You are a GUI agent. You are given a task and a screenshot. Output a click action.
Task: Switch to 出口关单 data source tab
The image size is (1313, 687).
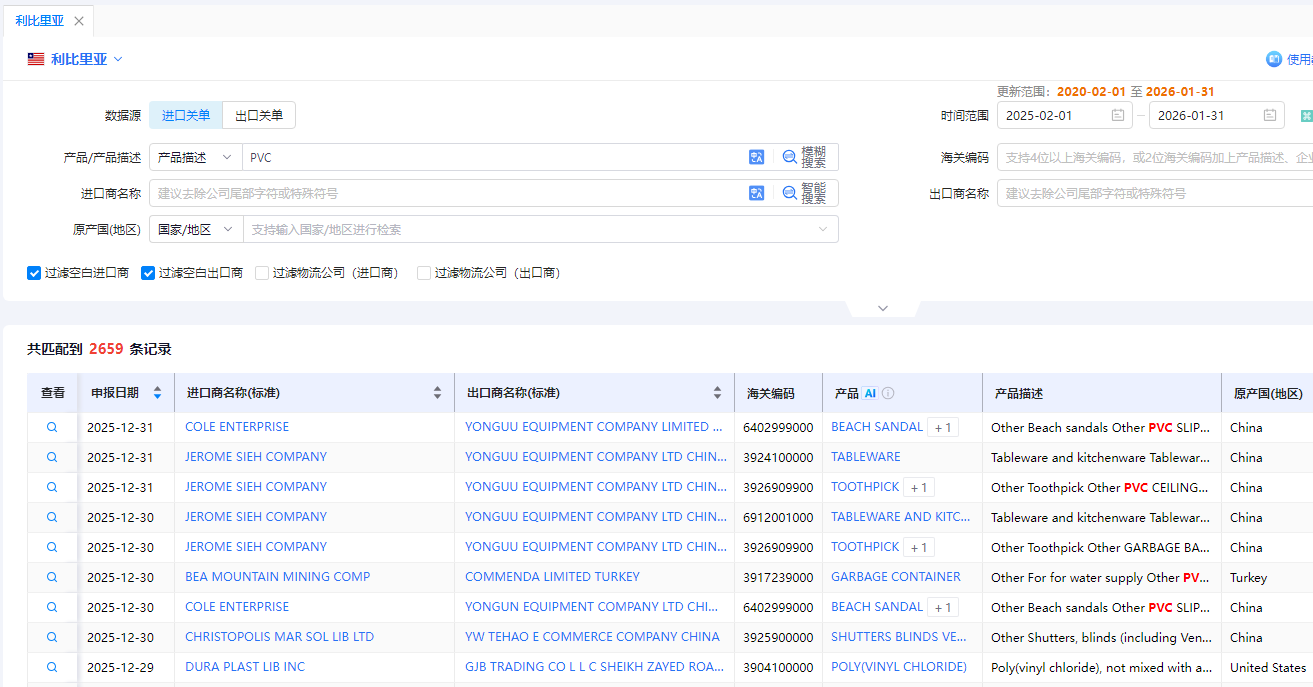click(x=259, y=115)
